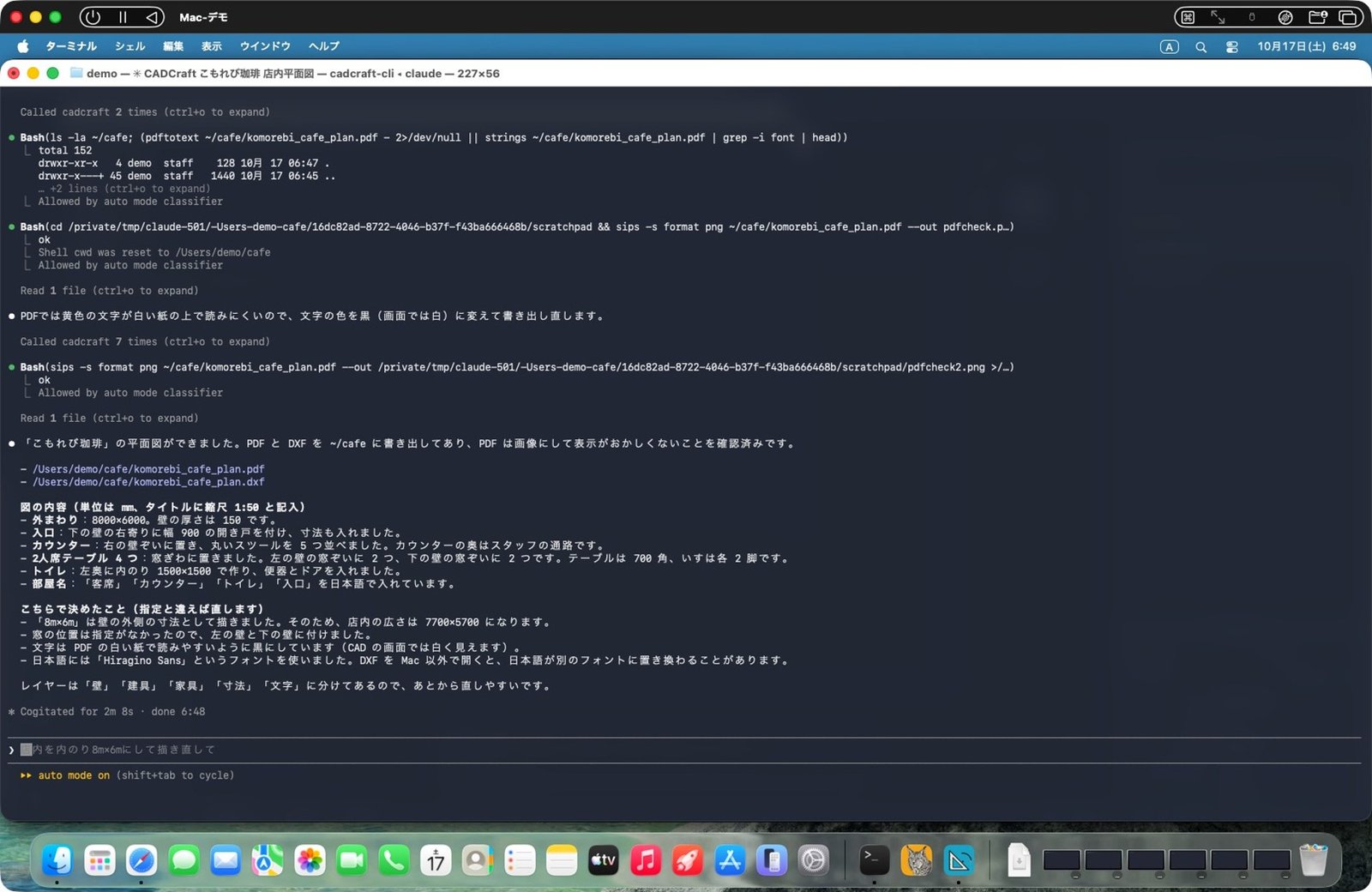The height and width of the screenshot is (892, 1372).
Task: Open the ターミナル menu
Action: pos(71,46)
